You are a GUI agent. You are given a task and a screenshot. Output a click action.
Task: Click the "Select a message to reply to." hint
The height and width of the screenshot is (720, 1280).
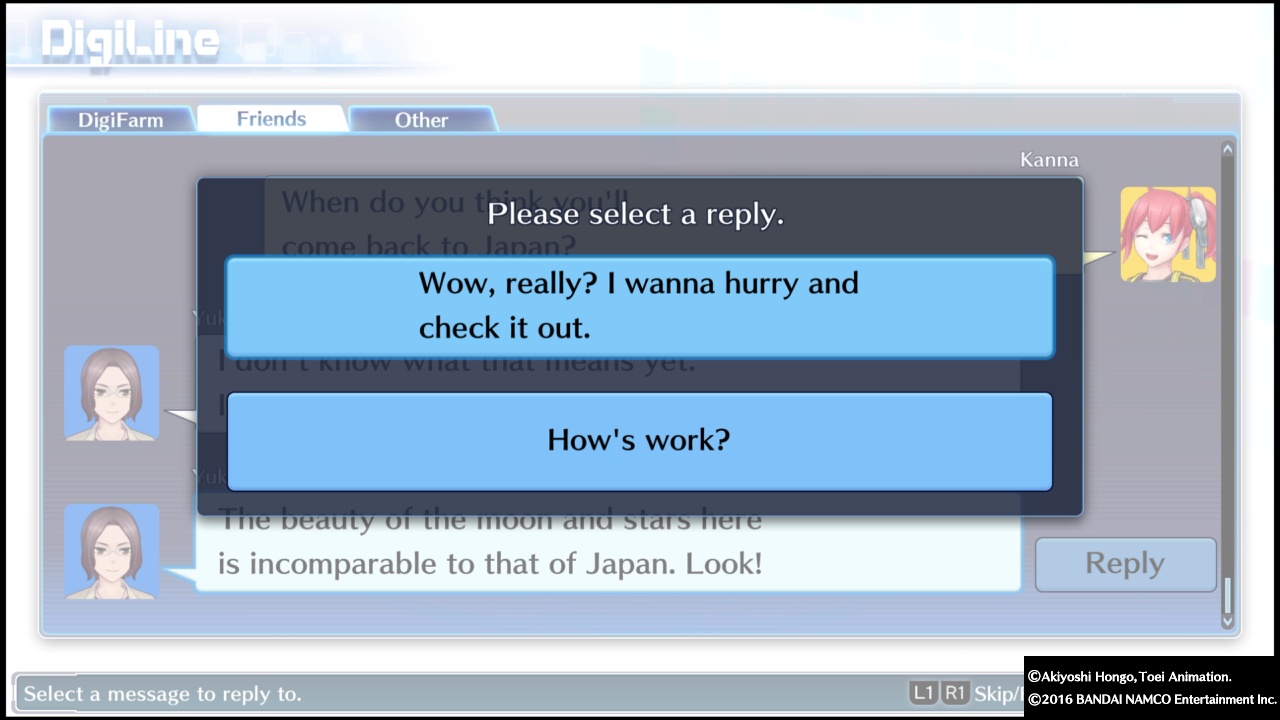(x=163, y=693)
